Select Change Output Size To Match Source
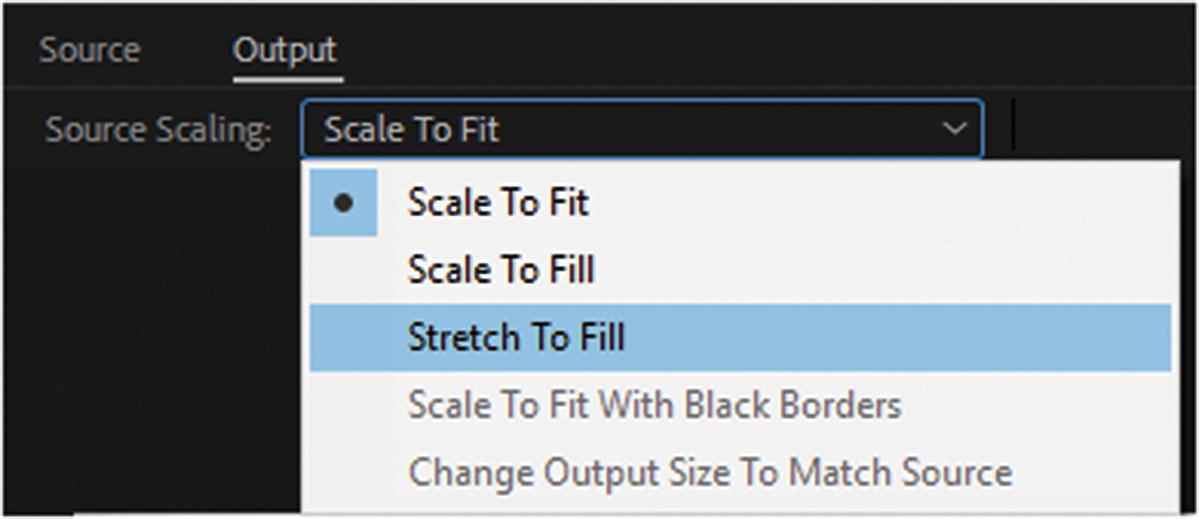This screenshot has height=519, width=1199. coord(710,471)
